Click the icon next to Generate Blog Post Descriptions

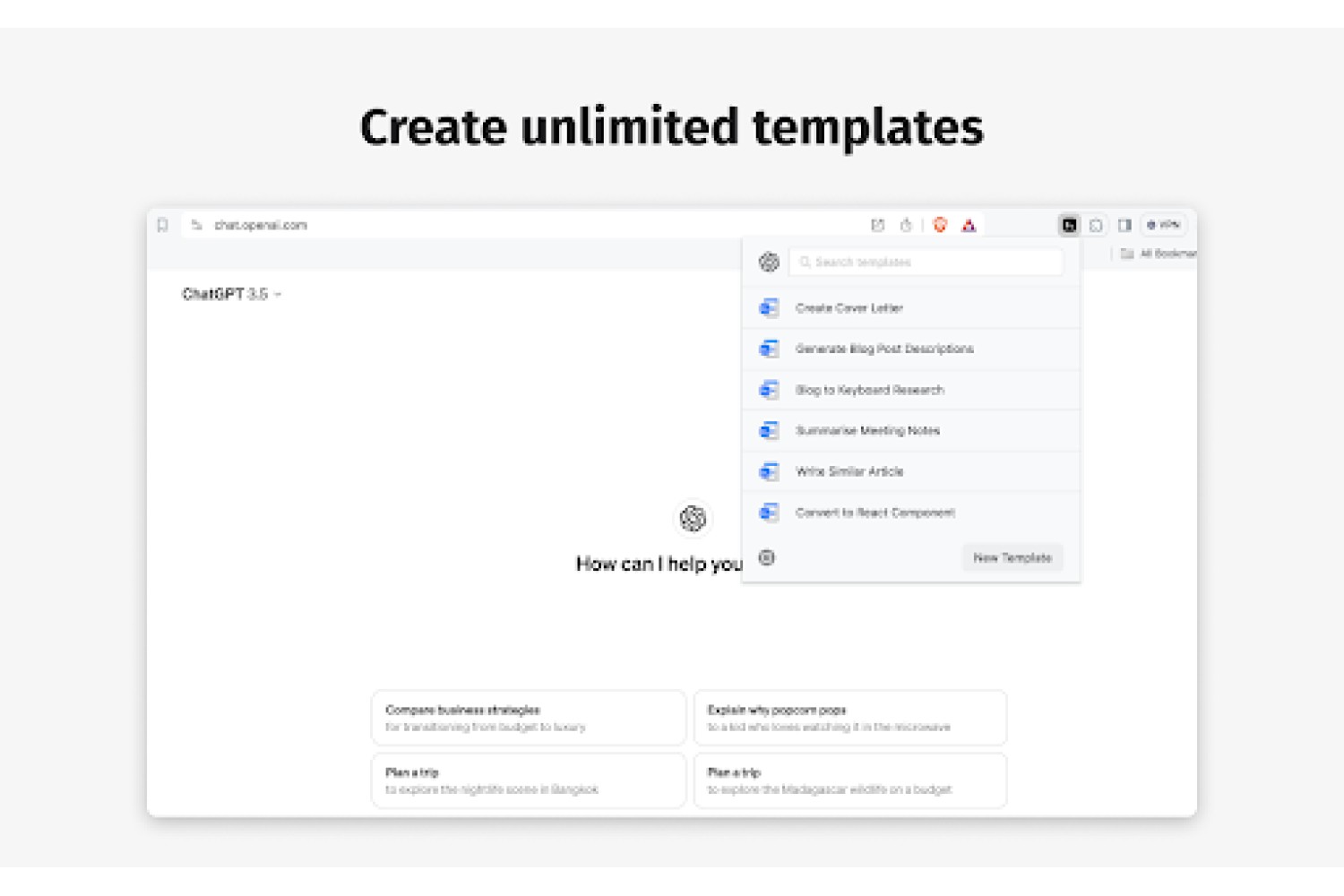pos(769,349)
